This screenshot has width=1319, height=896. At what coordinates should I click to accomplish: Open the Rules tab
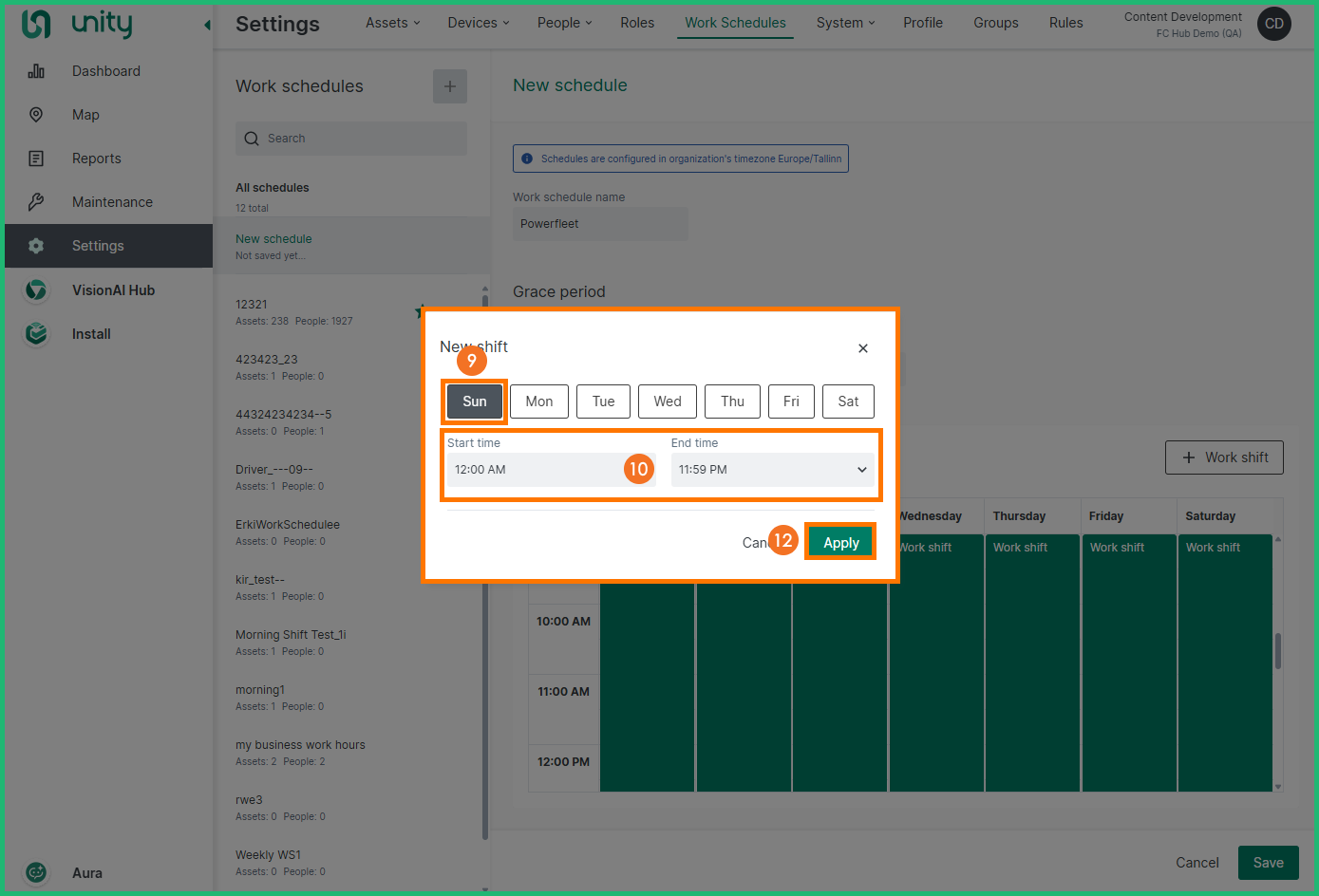click(1065, 23)
